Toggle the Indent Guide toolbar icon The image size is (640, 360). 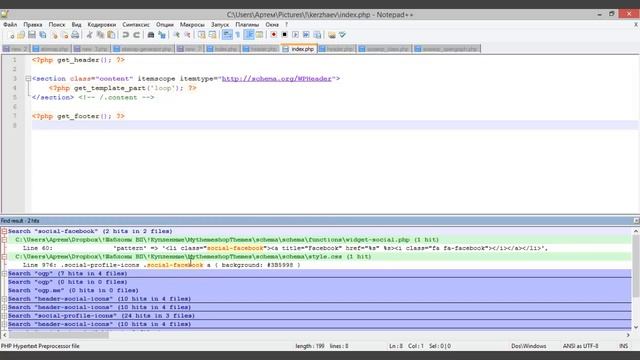(249, 35)
